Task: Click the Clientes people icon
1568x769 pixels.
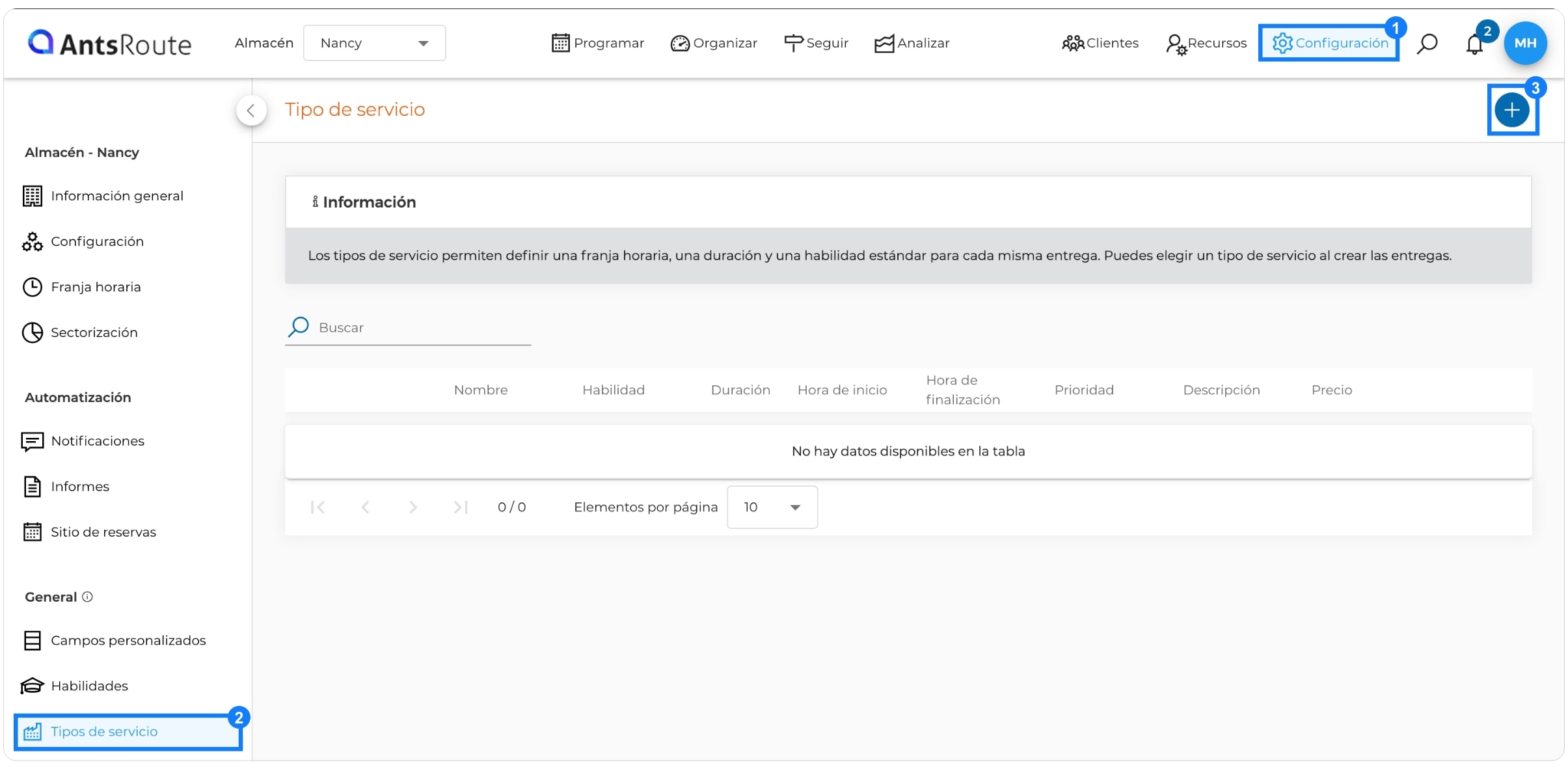Action: [x=1073, y=43]
